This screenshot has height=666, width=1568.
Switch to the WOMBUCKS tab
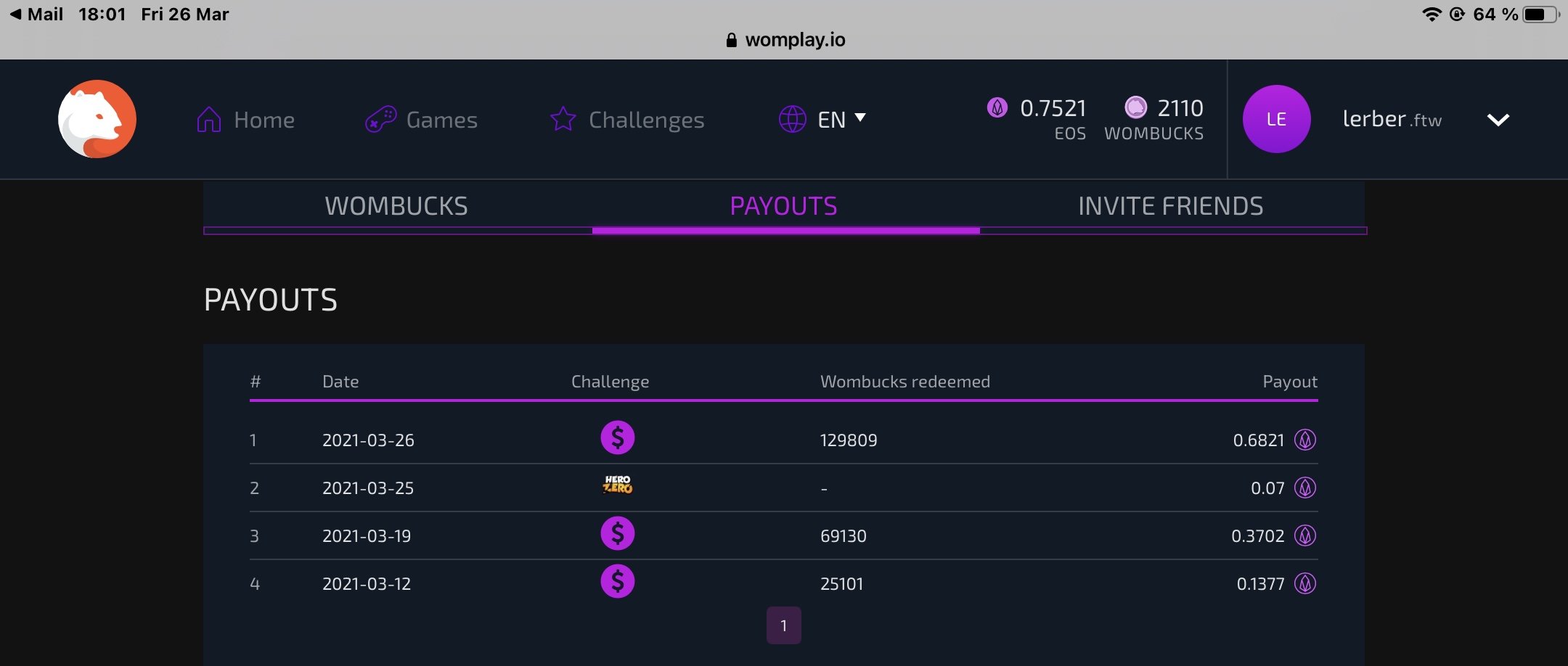pyautogui.click(x=396, y=207)
